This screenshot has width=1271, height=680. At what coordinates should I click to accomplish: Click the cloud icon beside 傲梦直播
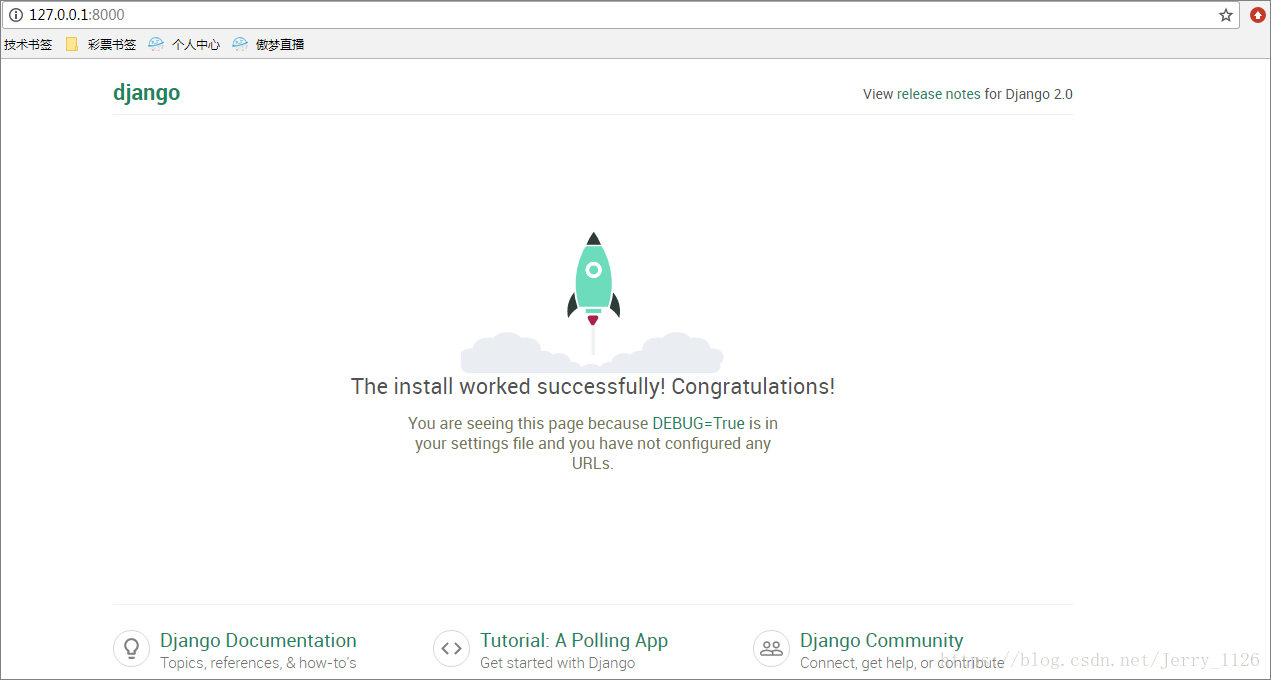click(x=240, y=44)
